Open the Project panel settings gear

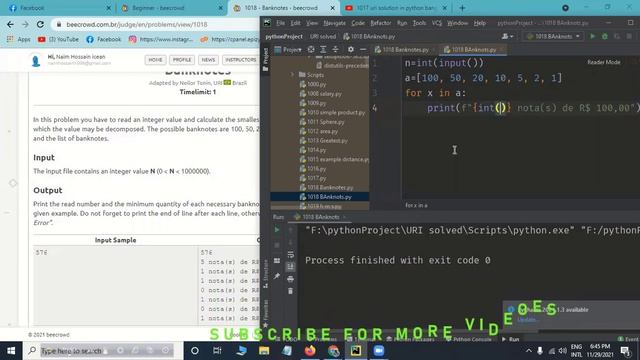[x=351, y=49]
